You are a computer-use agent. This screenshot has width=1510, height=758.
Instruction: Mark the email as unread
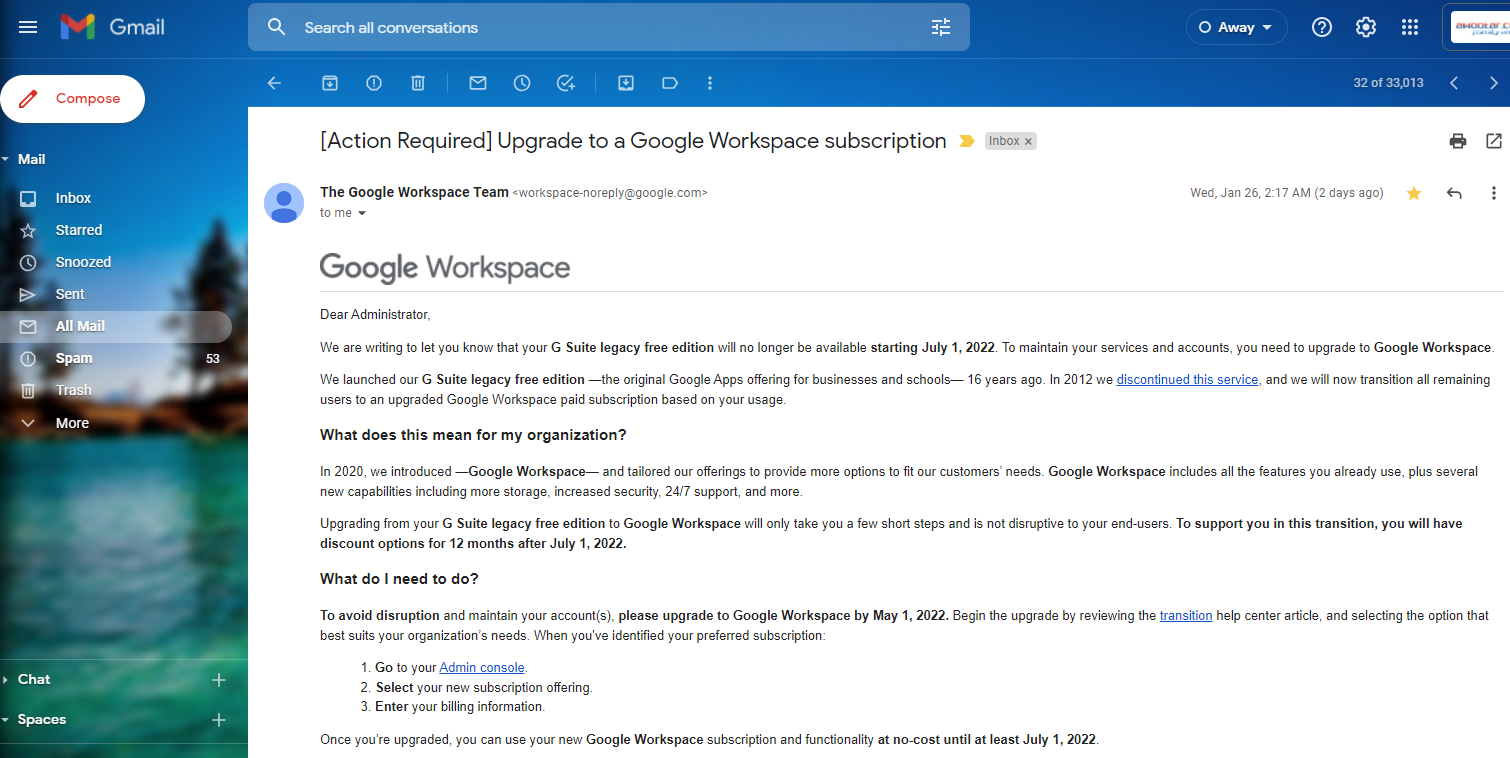pos(478,83)
